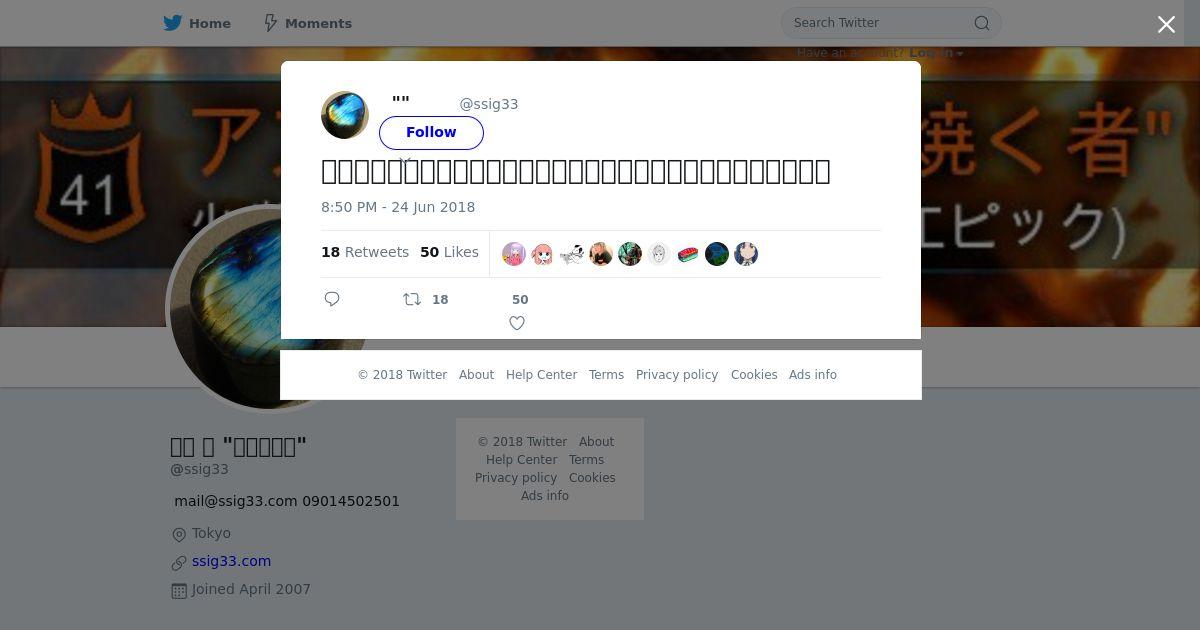Click the last liker avatar in the row
The height and width of the screenshot is (630, 1200).
[x=746, y=254]
